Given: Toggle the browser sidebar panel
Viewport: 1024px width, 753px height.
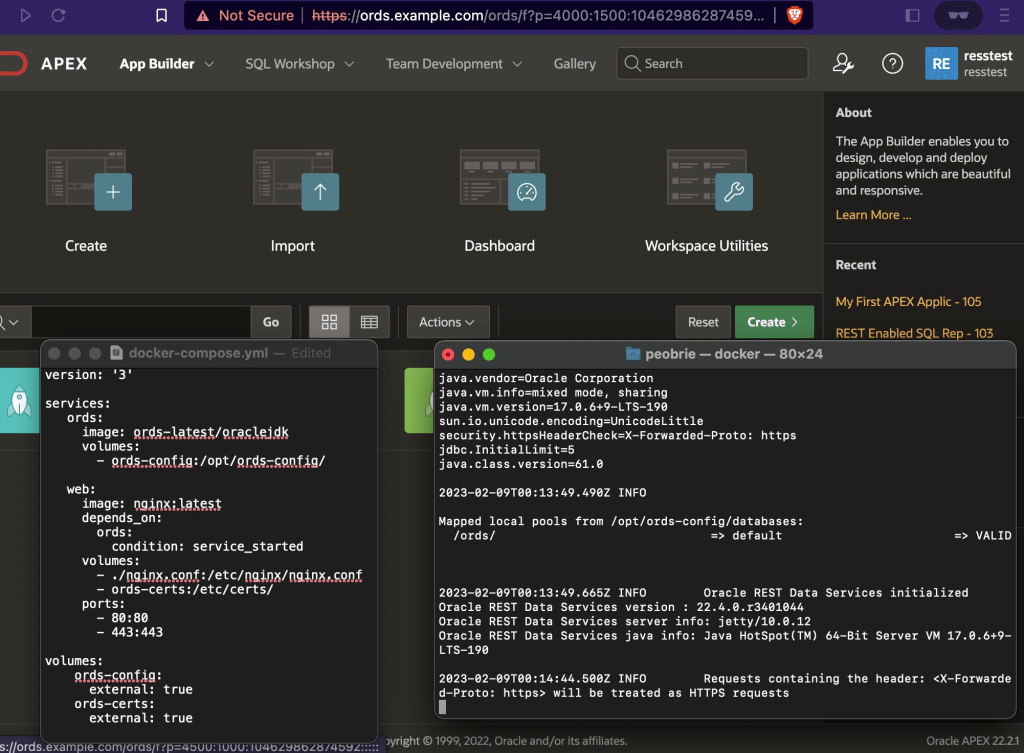Looking at the screenshot, I should pyautogui.click(x=912, y=16).
